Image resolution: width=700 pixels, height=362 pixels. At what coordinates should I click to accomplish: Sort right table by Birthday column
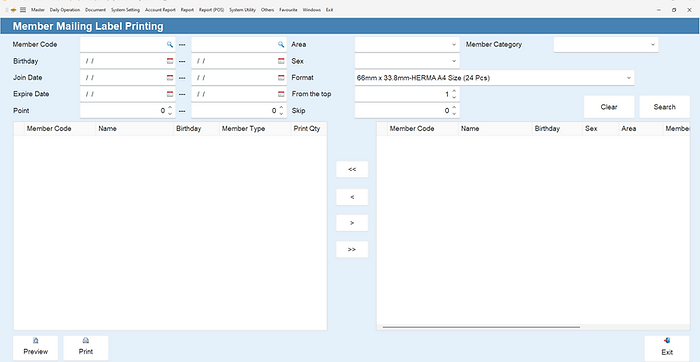(x=557, y=129)
